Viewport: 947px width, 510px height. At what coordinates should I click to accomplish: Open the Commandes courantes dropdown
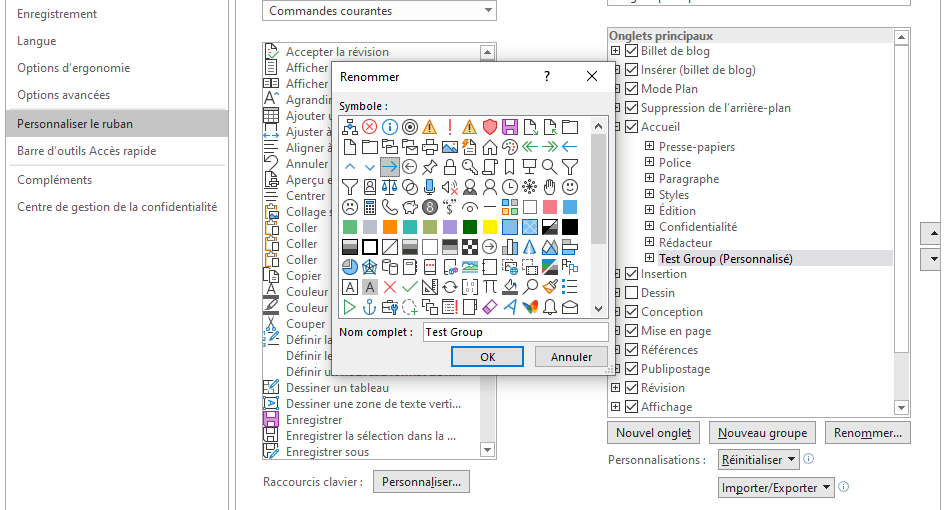tap(379, 11)
